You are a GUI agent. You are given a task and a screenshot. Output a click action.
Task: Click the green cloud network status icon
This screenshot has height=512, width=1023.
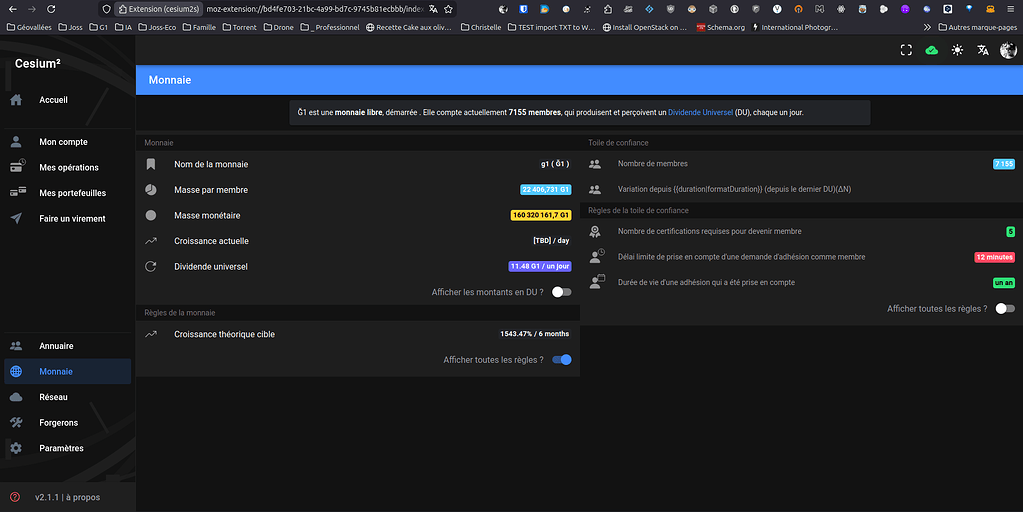click(x=932, y=50)
